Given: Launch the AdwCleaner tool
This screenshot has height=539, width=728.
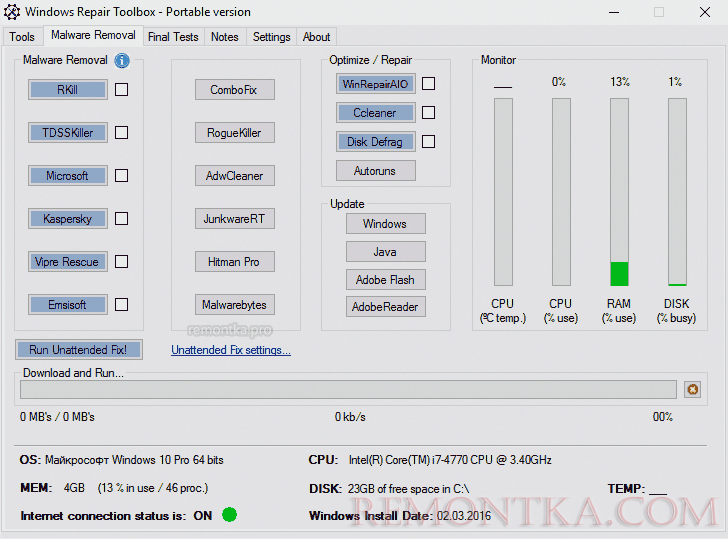Looking at the screenshot, I should pos(234,176).
